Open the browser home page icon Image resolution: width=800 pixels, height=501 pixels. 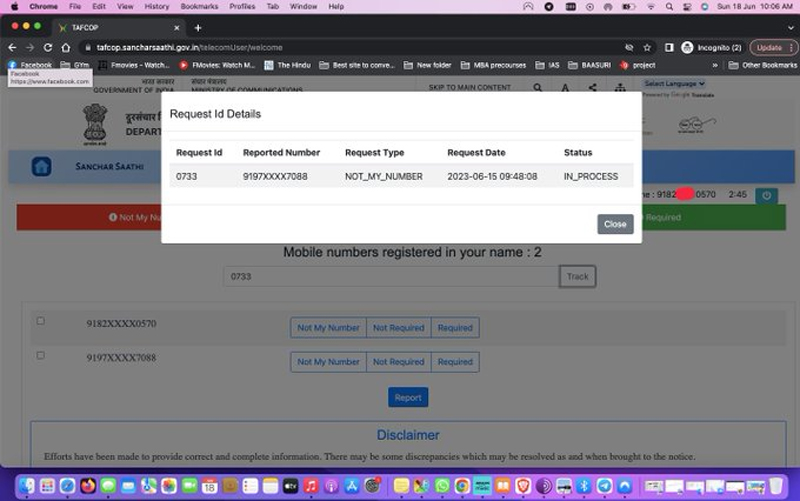[66, 47]
